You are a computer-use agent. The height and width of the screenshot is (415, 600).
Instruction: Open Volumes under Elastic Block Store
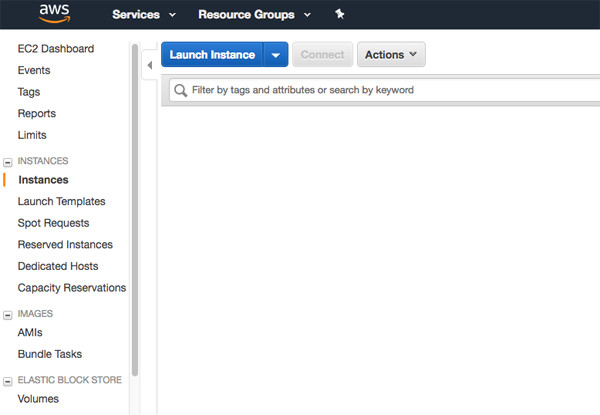[38, 399]
